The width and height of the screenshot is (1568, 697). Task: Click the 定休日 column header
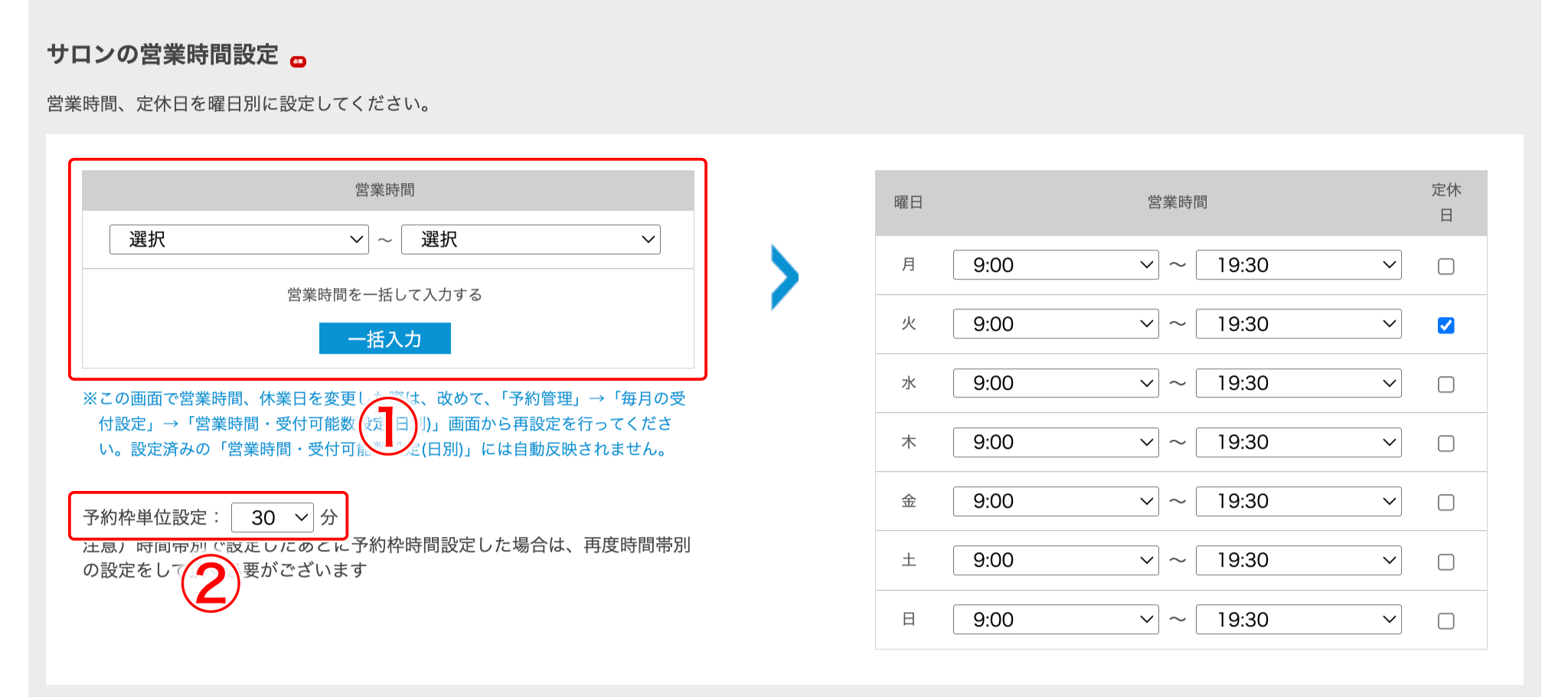pyautogui.click(x=1445, y=202)
